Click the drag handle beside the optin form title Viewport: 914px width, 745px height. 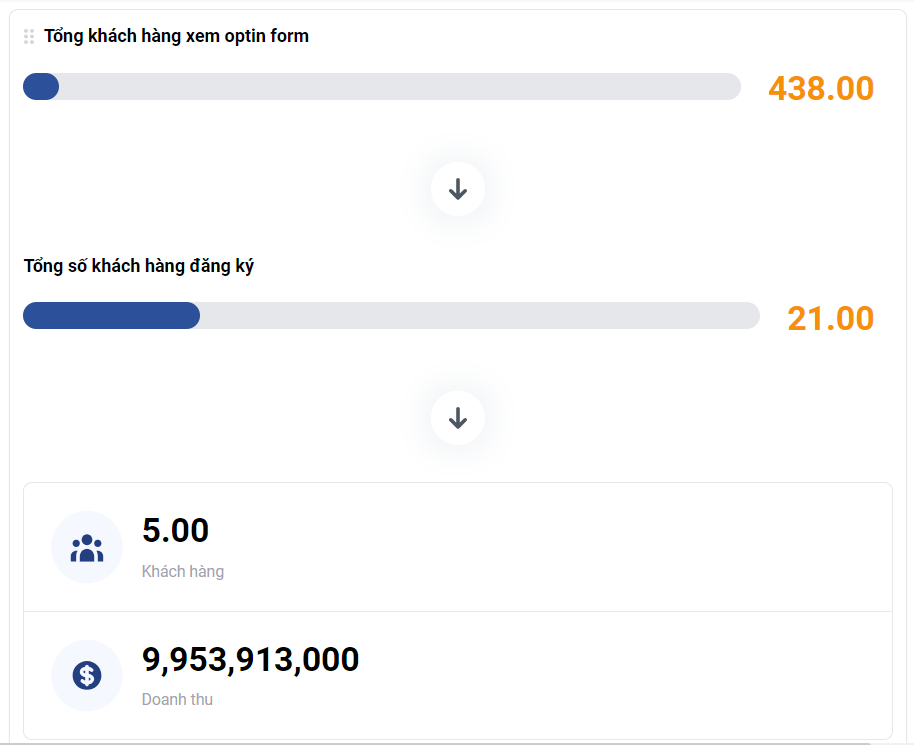coord(29,36)
